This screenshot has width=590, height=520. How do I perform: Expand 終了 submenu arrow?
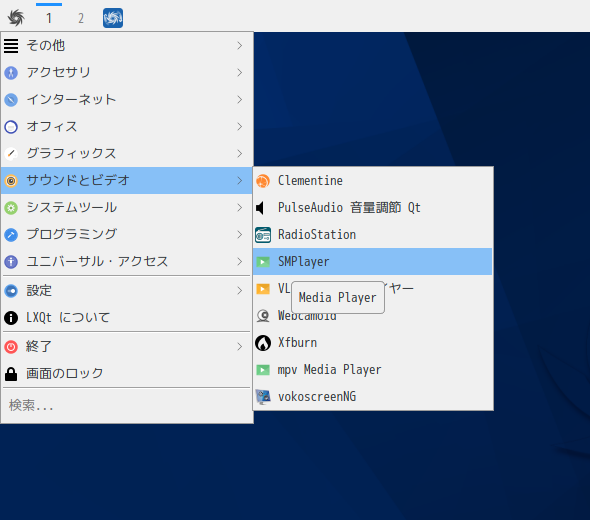[x=240, y=347]
